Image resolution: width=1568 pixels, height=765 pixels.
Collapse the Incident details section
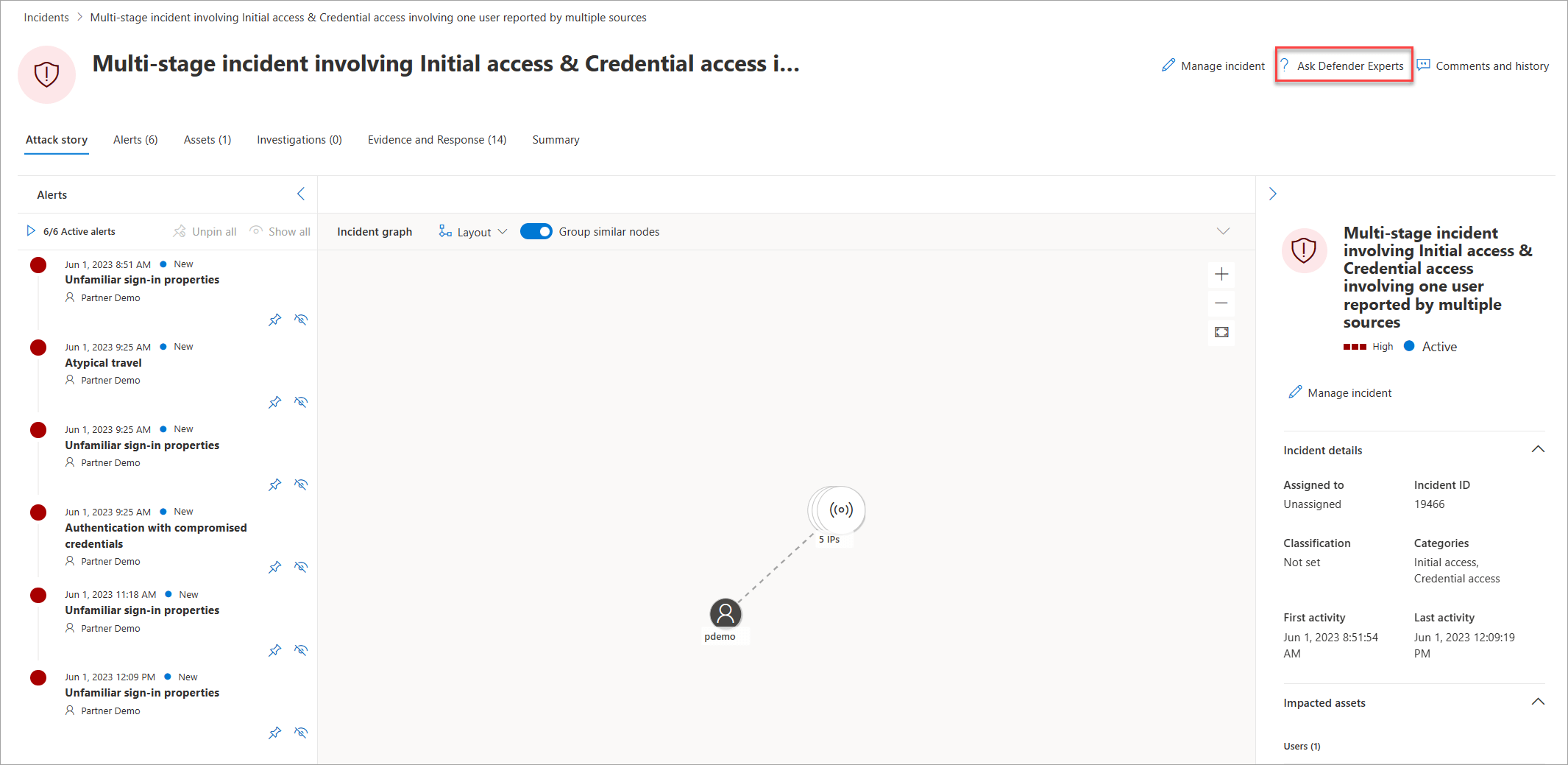click(x=1538, y=450)
